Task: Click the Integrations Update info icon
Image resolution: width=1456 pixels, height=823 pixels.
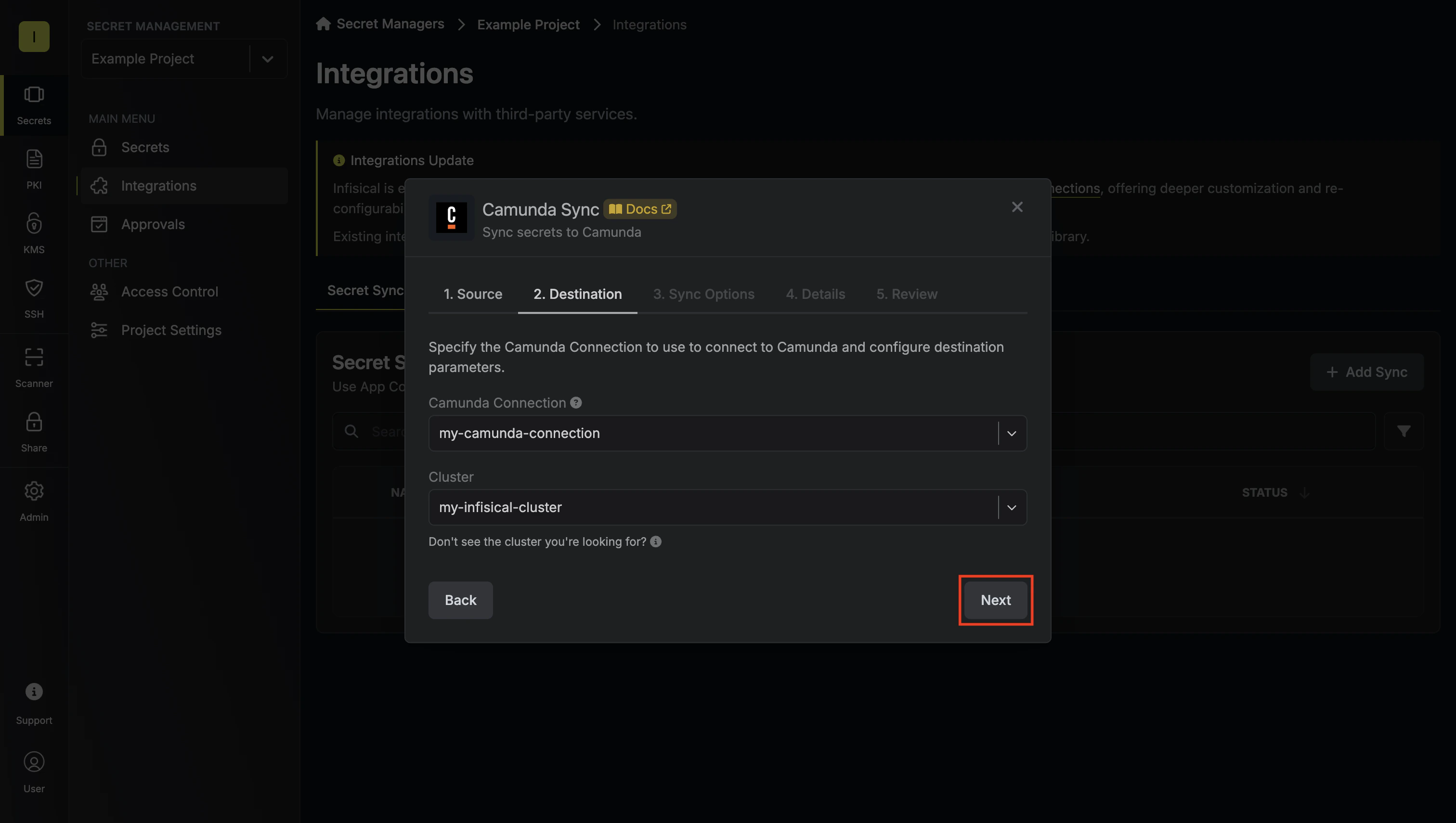Action: tap(338, 161)
